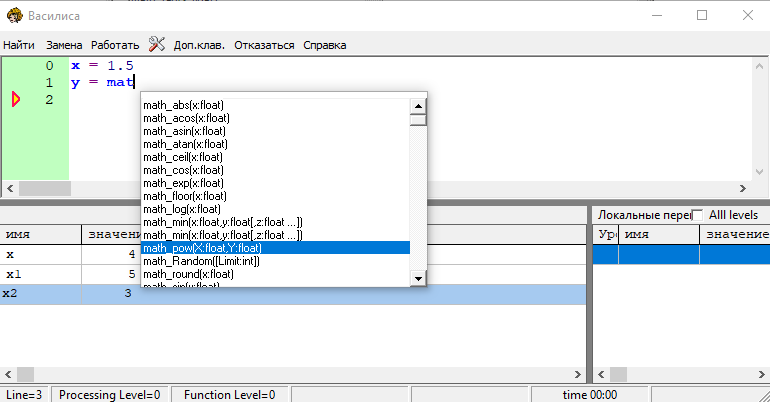Toggle the Alll levels checkbox
This screenshot has height=402, width=770.
[697, 215]
